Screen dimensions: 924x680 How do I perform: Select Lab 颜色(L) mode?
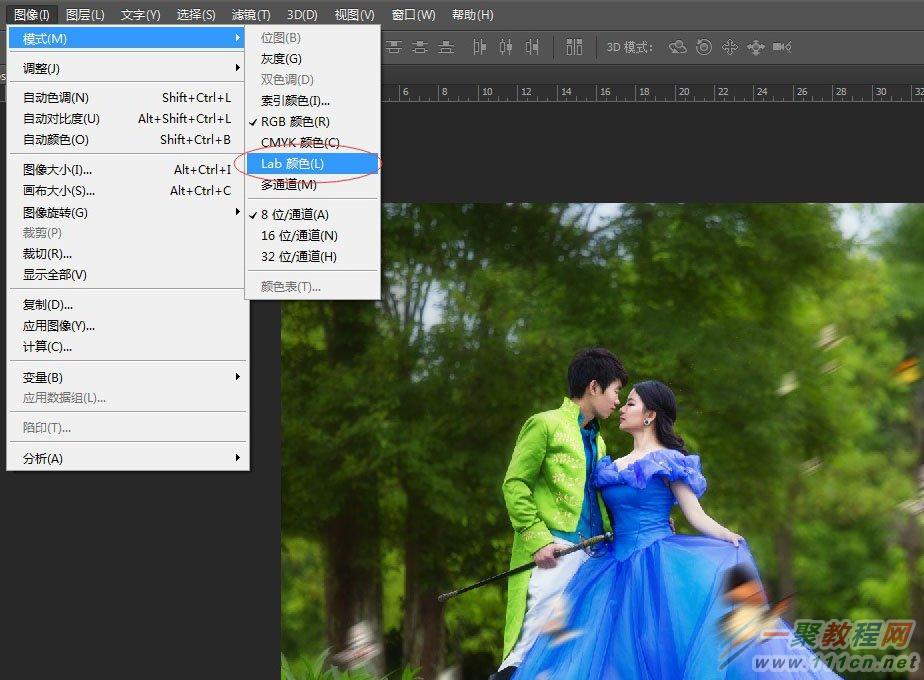[x=312, y=163]
